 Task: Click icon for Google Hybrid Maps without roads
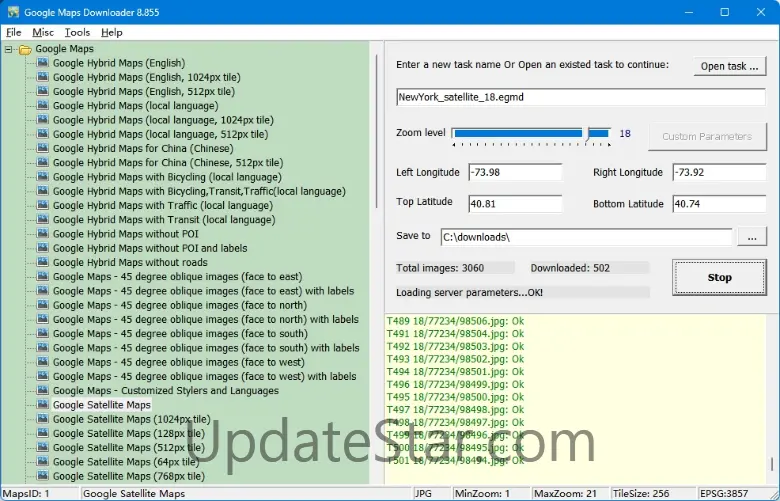point(43,262)
